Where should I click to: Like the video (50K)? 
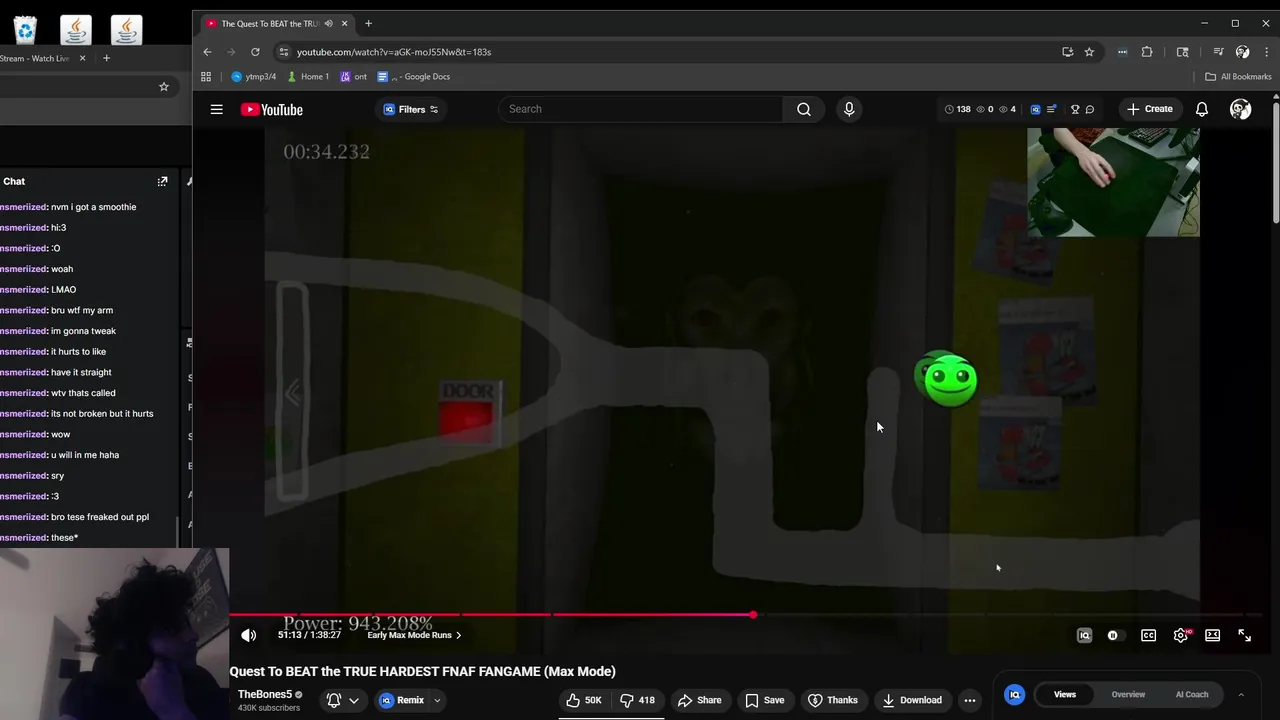tap(584, 700)
